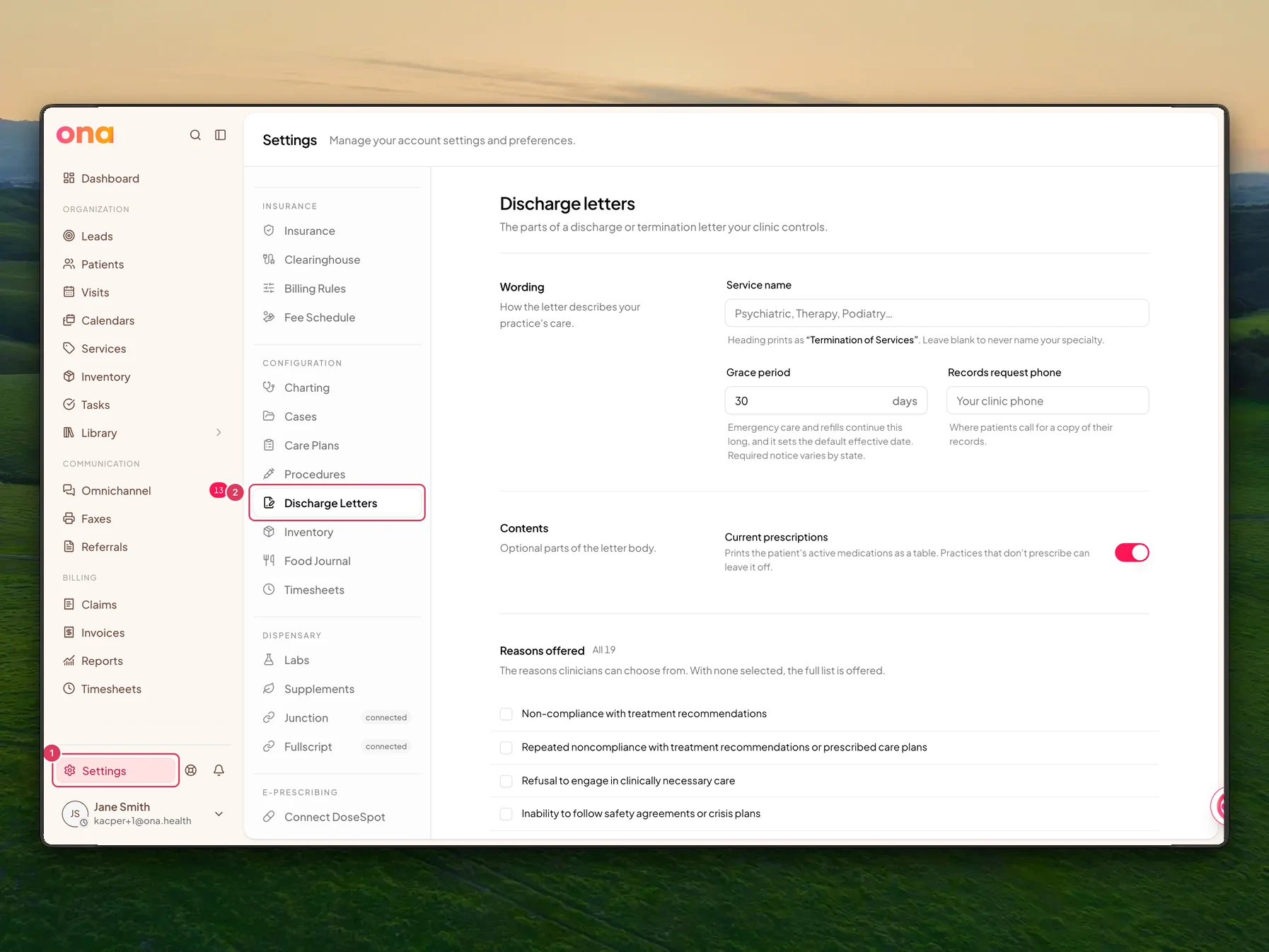Screen dimensions: 1269x952
Task: Click the Fullscript connected status label
Action: (386, 747)
